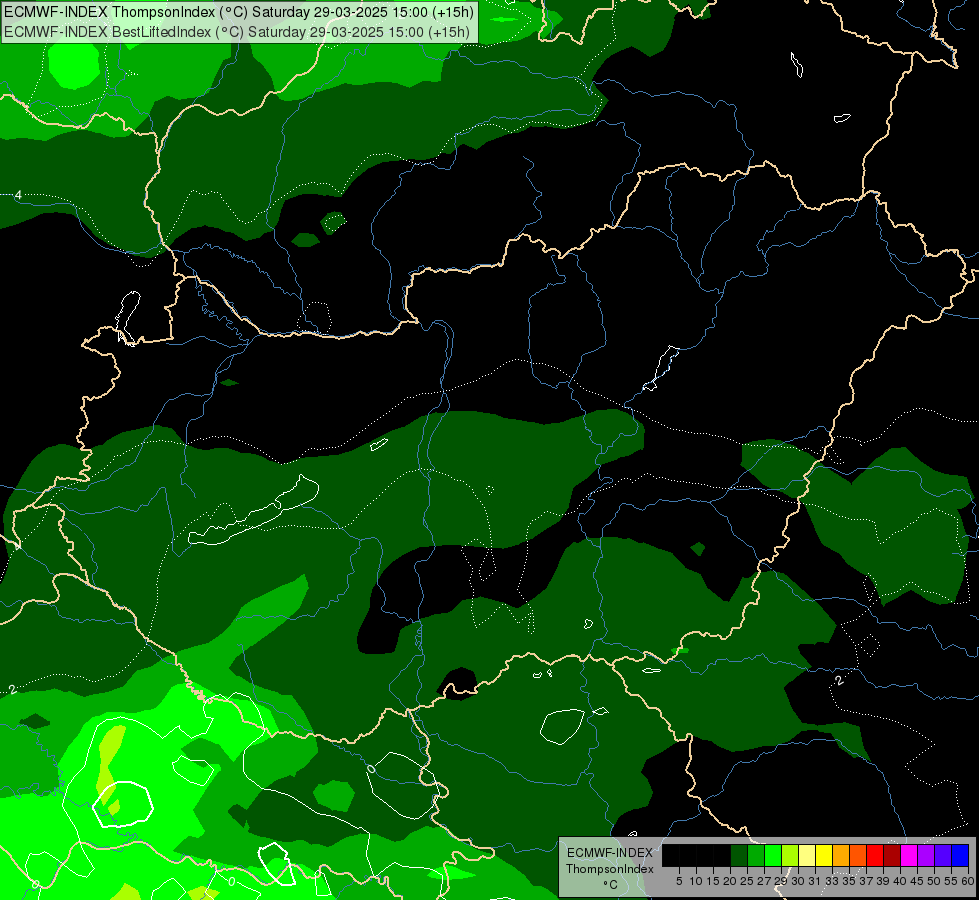979x900 pixels.
Task: Select the purple 45-50 legend swatch
Action: pos(926,855)
